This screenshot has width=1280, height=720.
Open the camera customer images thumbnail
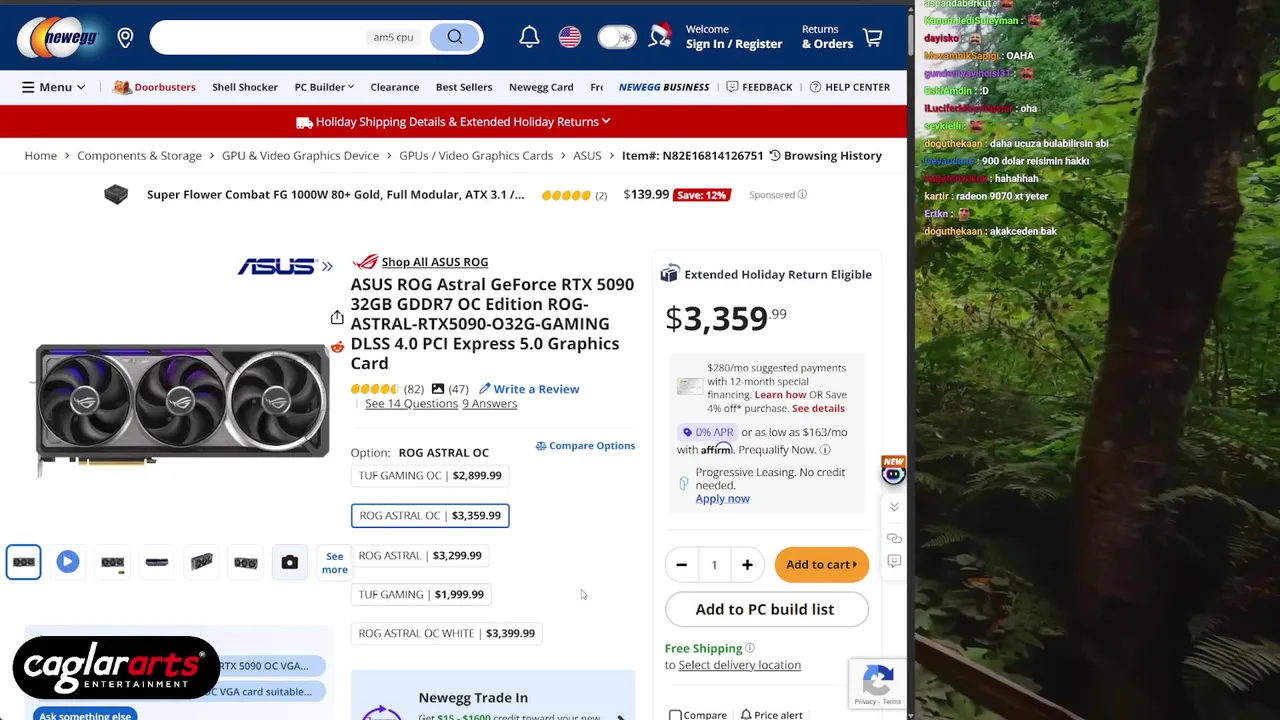(289, 562)
